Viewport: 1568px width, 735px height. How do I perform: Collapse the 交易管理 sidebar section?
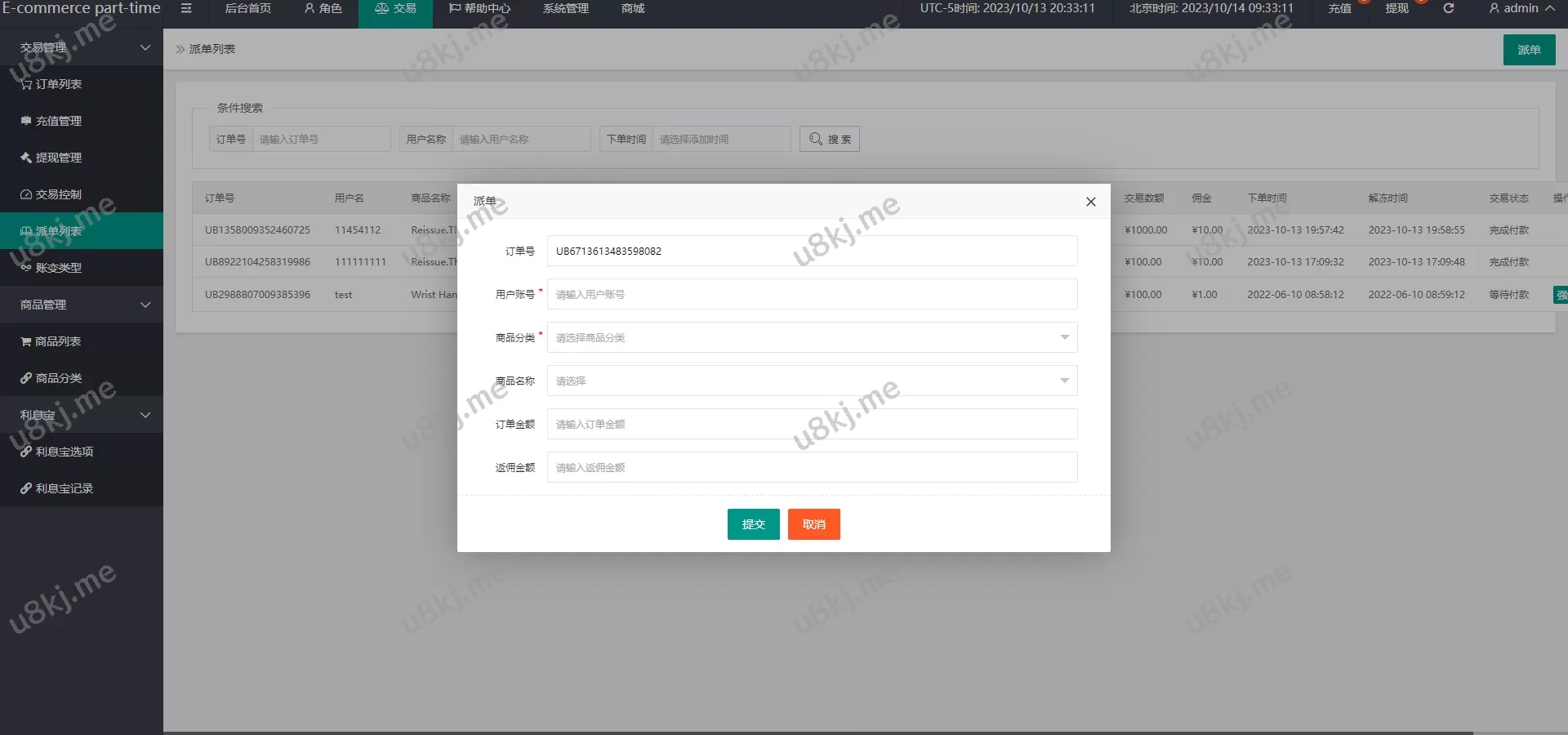(x=82, y=47)
